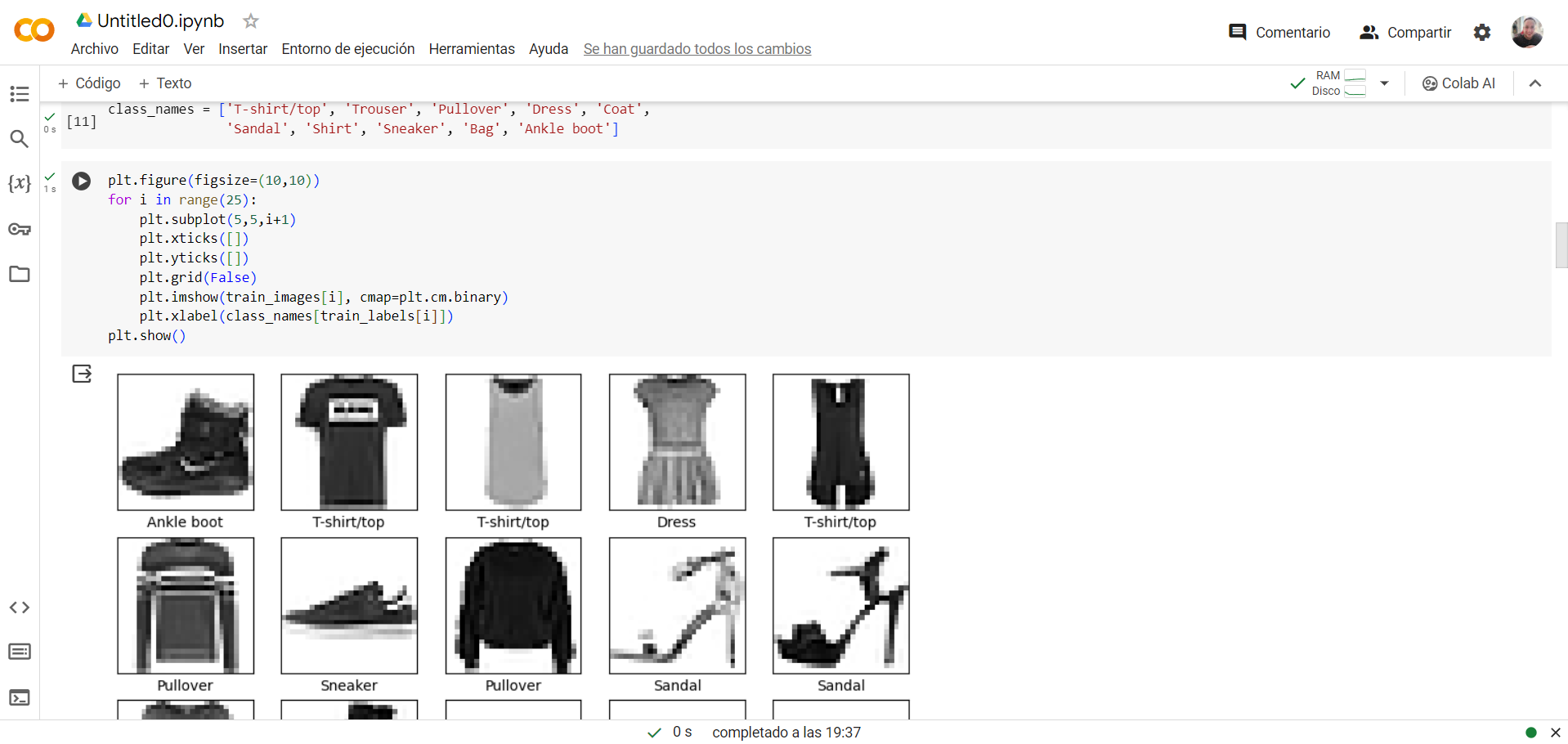Run the plt.figure code cell
Screen dimensions: 1568x744
pyautogui.click(x=82, y=181)
